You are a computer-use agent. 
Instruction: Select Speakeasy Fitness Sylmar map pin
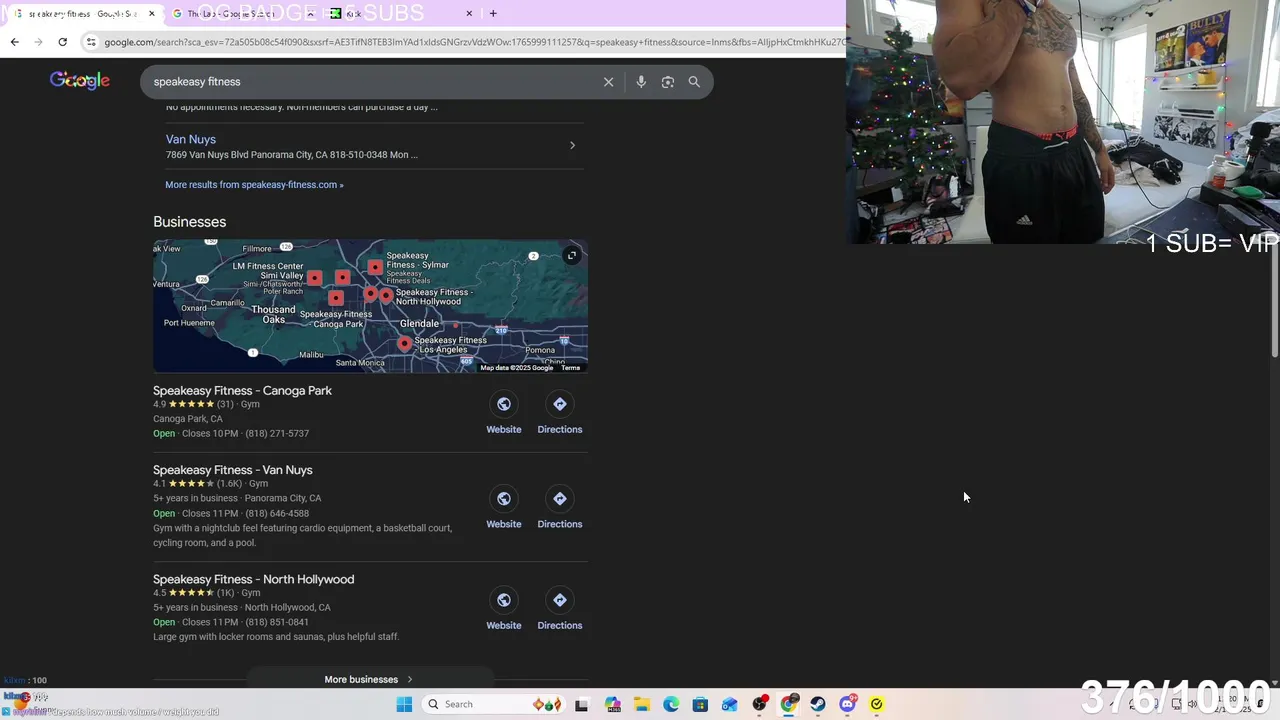point(375,267)
